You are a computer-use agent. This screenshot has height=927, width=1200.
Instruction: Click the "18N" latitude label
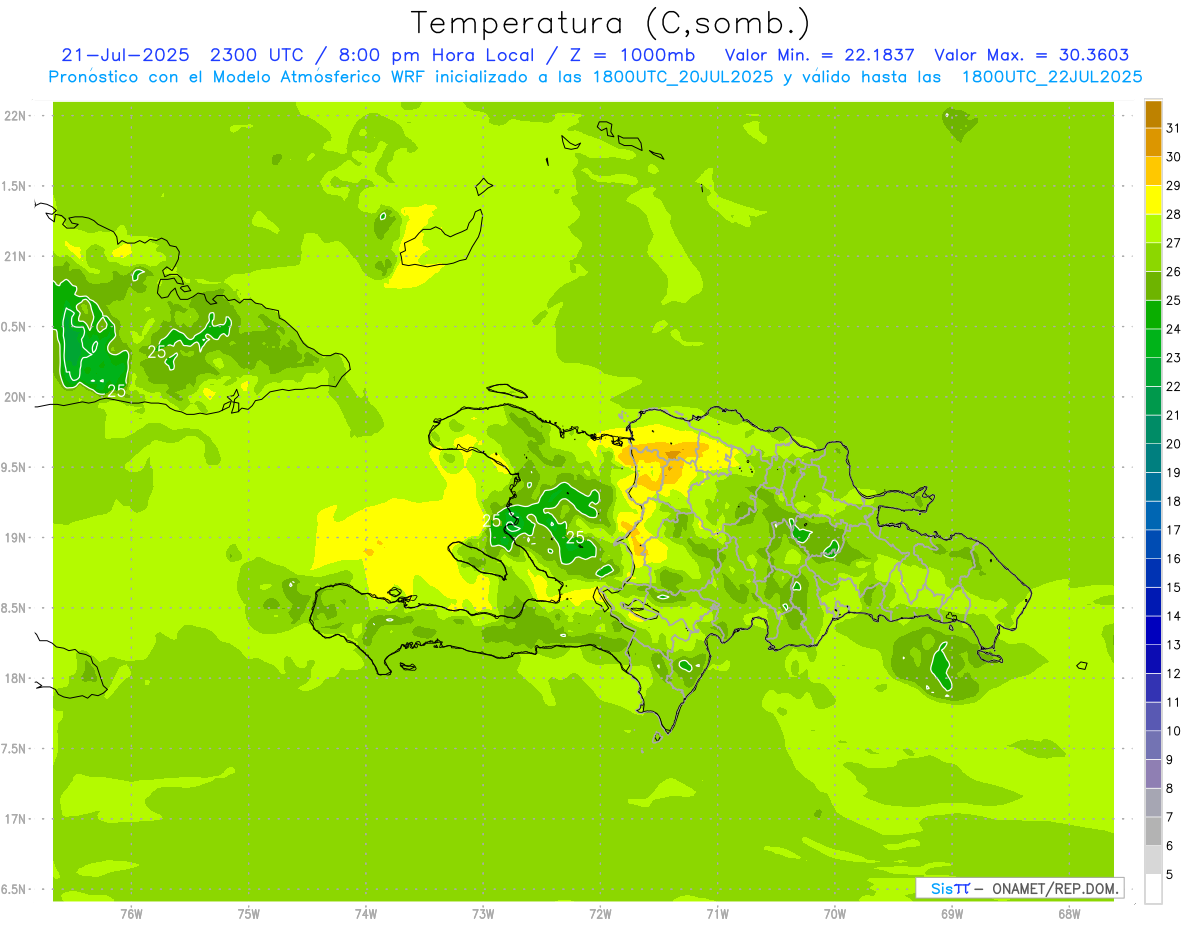16,678
